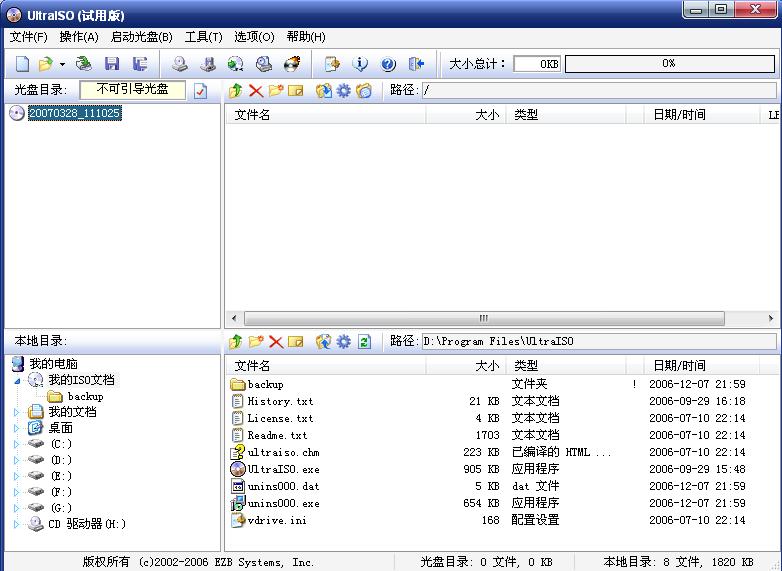Screen dimensions: 782x571
Task: Click the blue gear icon in local toolbar
Action: [x=344, y=342]
